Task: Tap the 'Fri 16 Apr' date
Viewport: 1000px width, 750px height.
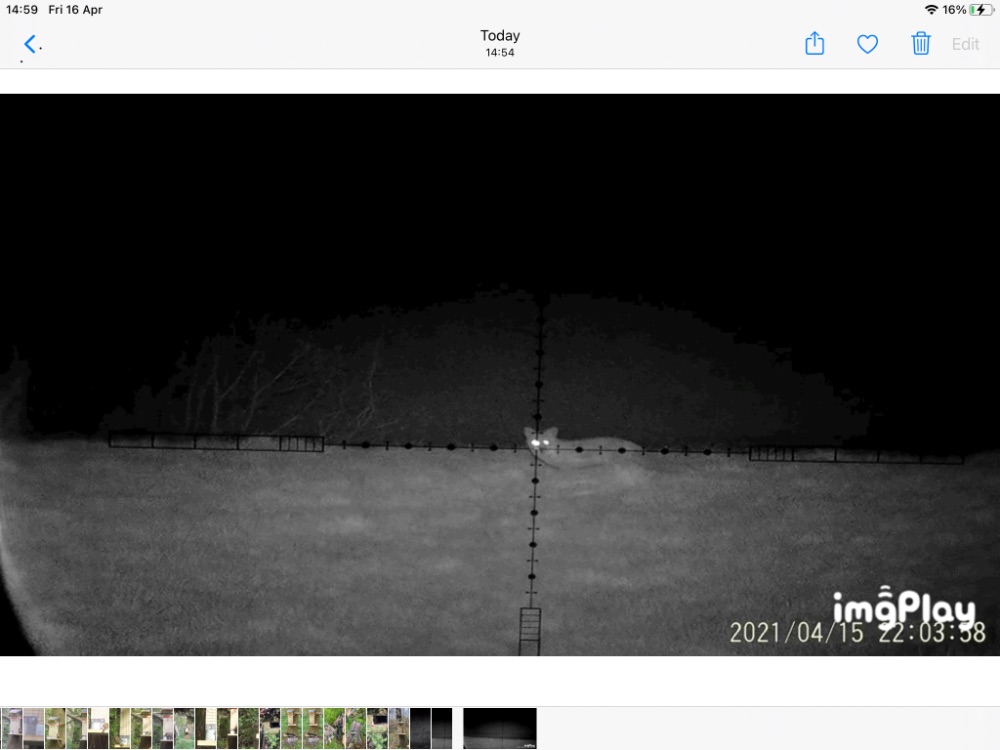Action: 75,10
